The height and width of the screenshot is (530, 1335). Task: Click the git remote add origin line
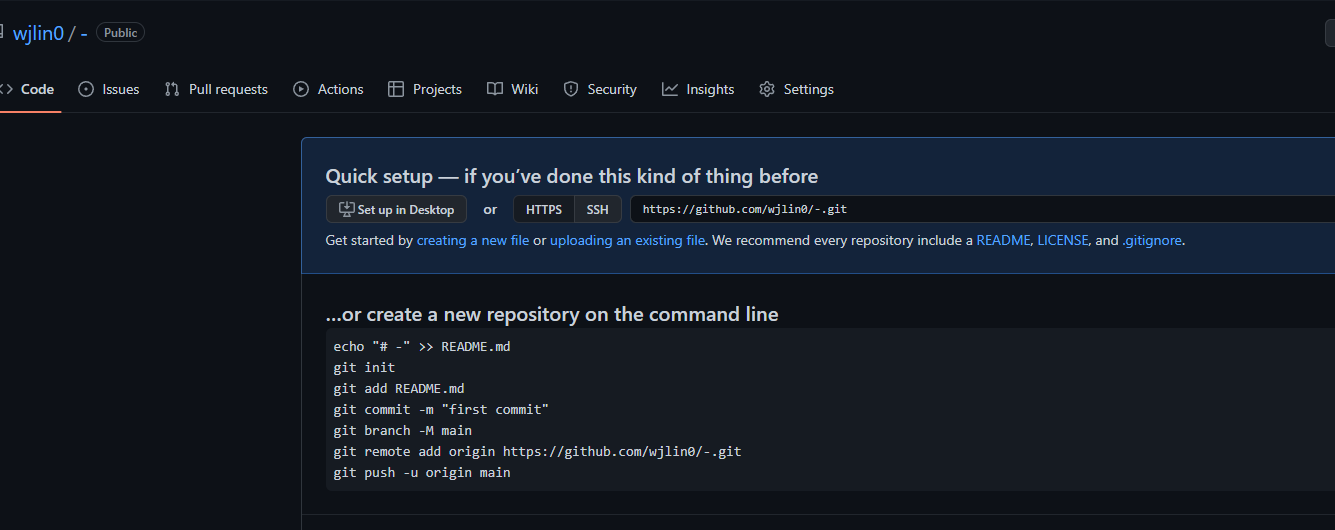537,451
